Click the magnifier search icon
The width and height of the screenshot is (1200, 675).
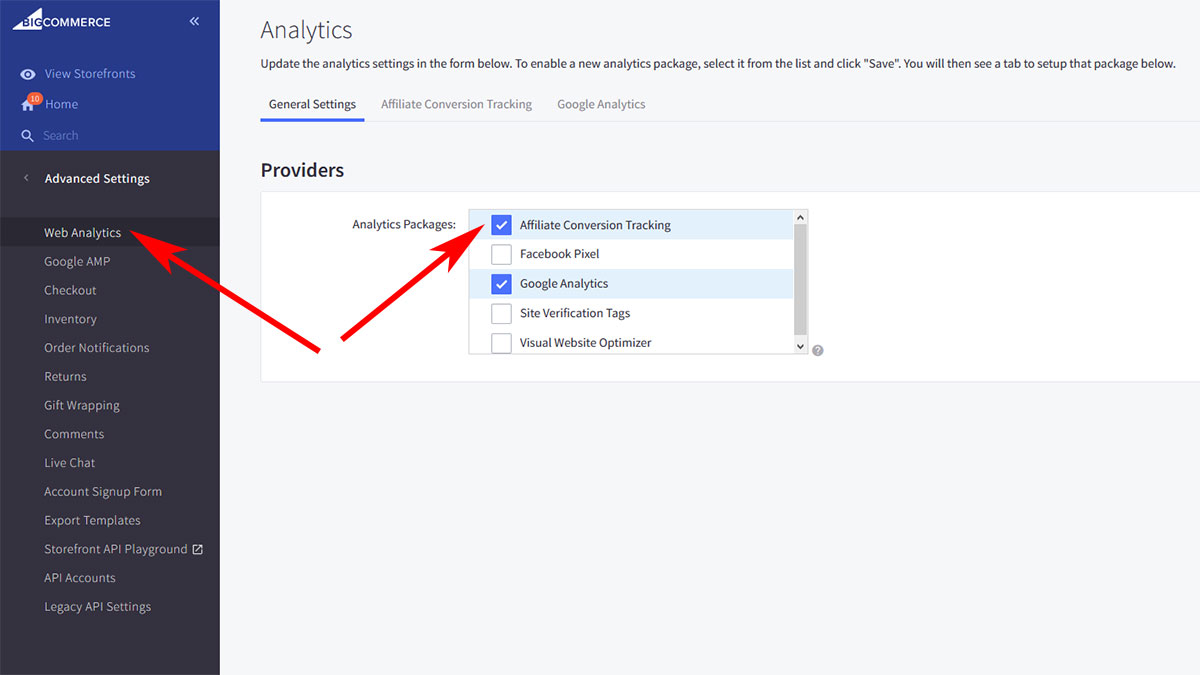pos(28,136)
